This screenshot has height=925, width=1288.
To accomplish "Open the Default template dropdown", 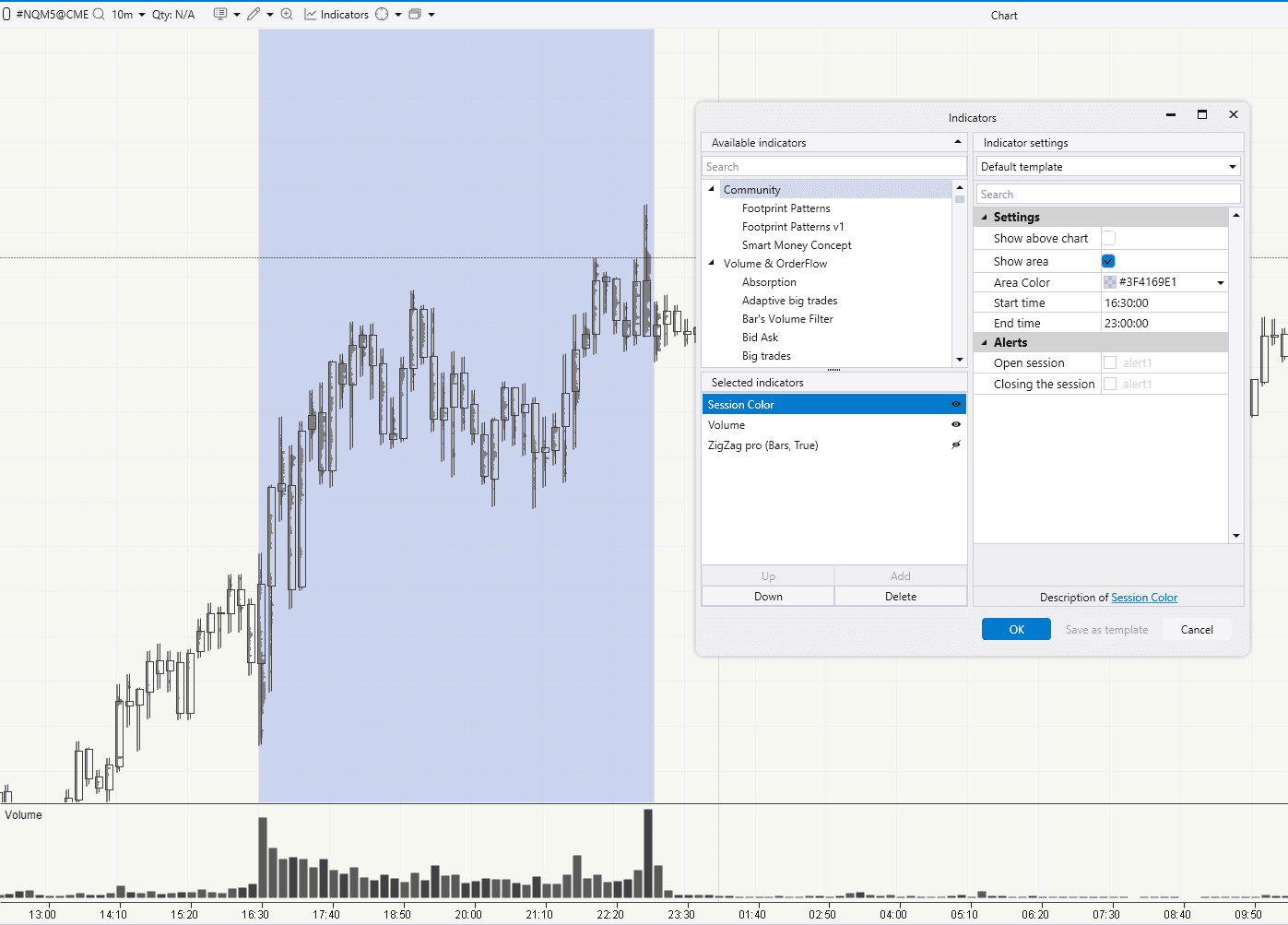I will 1231,166.
